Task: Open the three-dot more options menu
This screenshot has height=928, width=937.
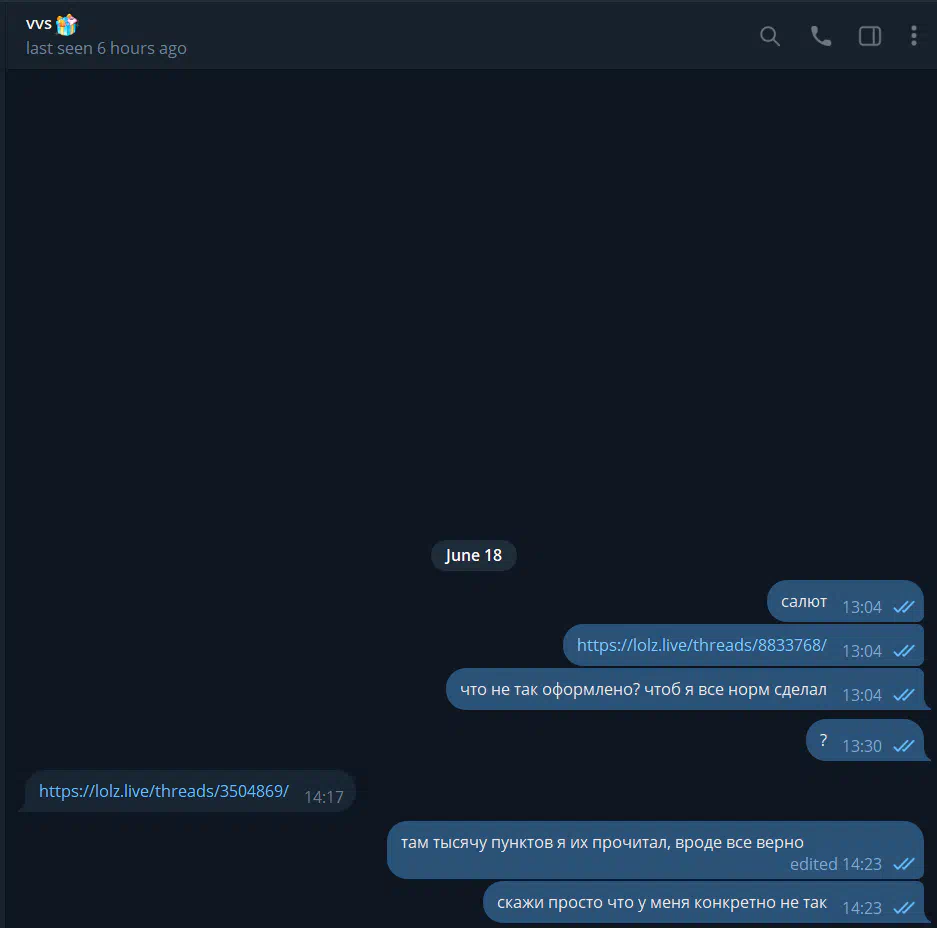Action: click(x=914, y=36)
